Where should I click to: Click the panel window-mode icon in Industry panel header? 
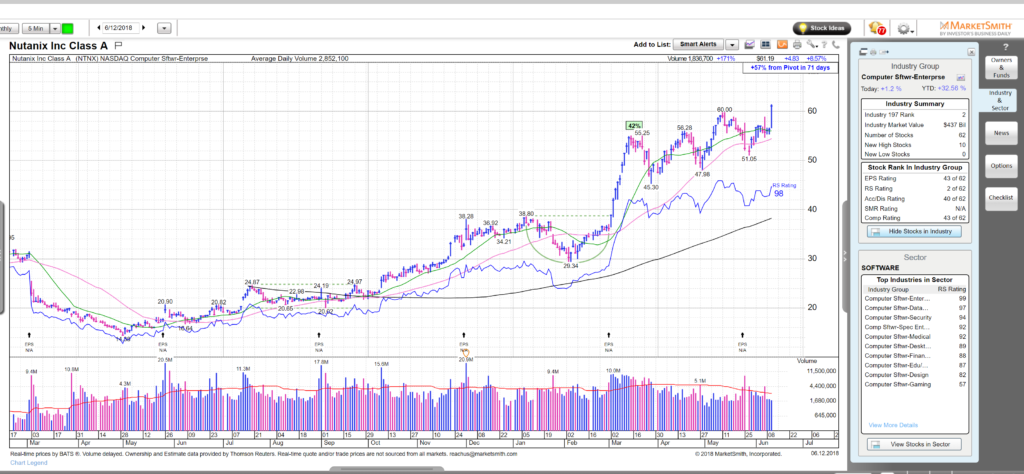point(863,52)
